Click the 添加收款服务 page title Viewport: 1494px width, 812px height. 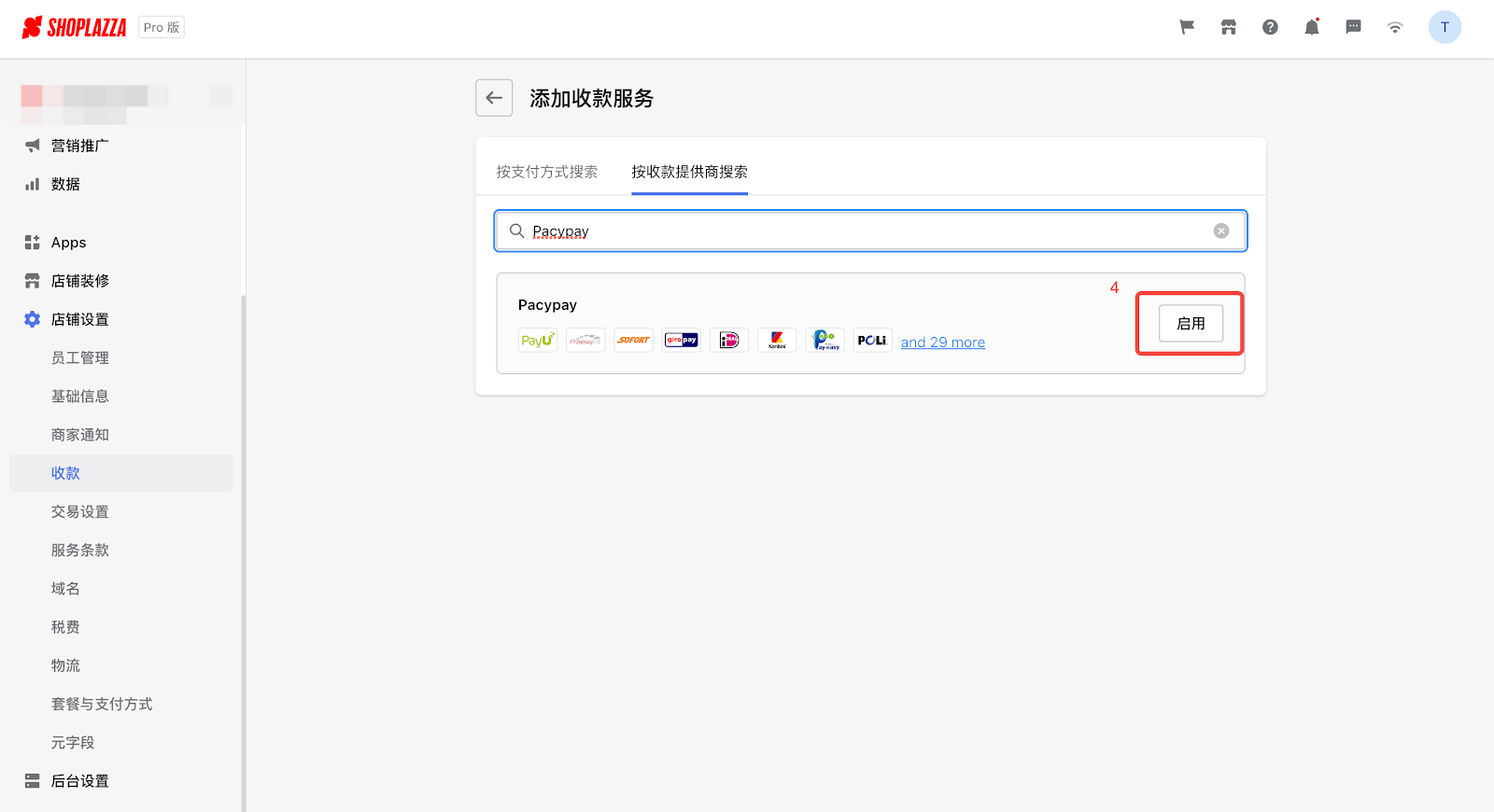click(592, 98)
